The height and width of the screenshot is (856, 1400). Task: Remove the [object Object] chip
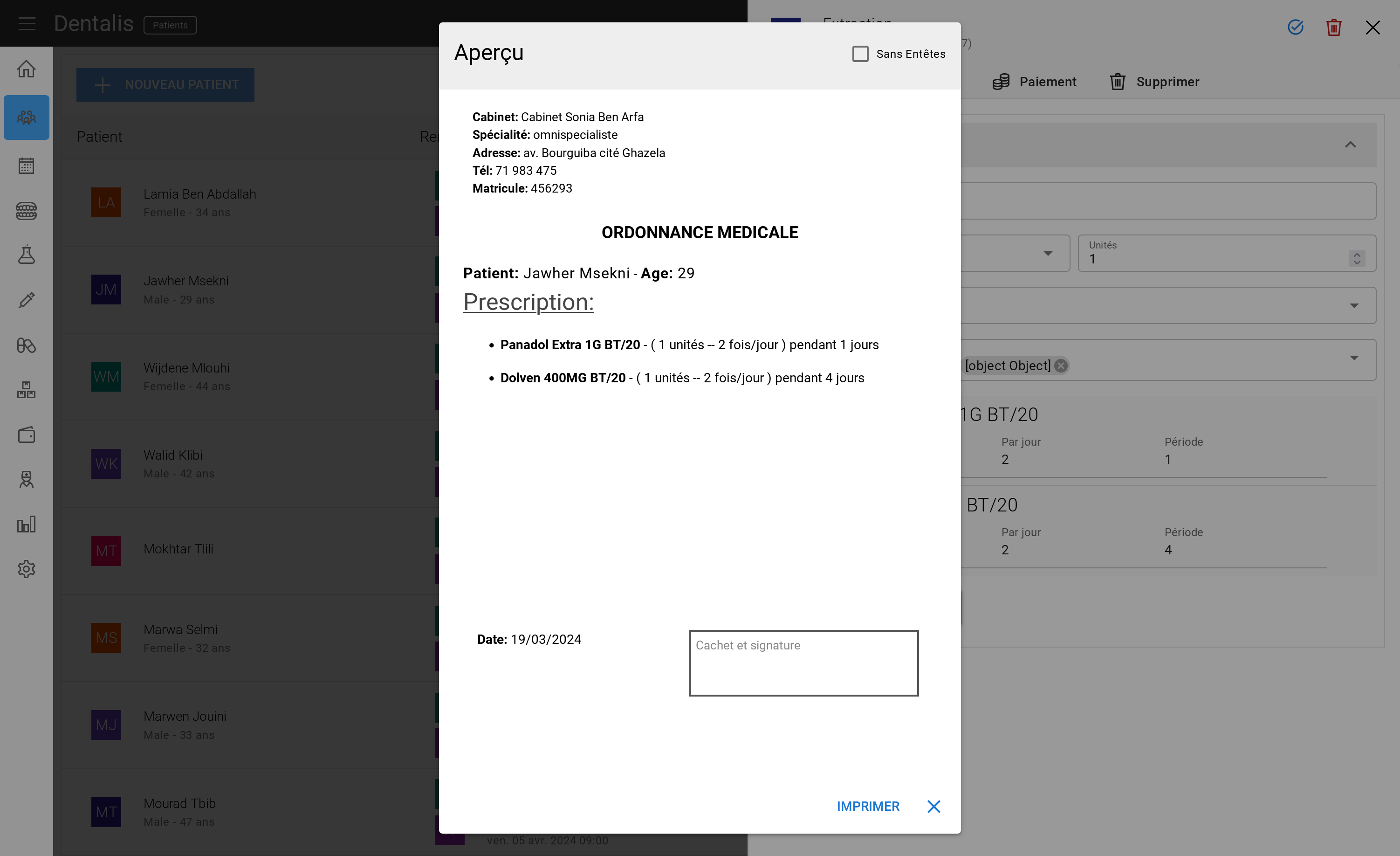[x=1061, y=366]
